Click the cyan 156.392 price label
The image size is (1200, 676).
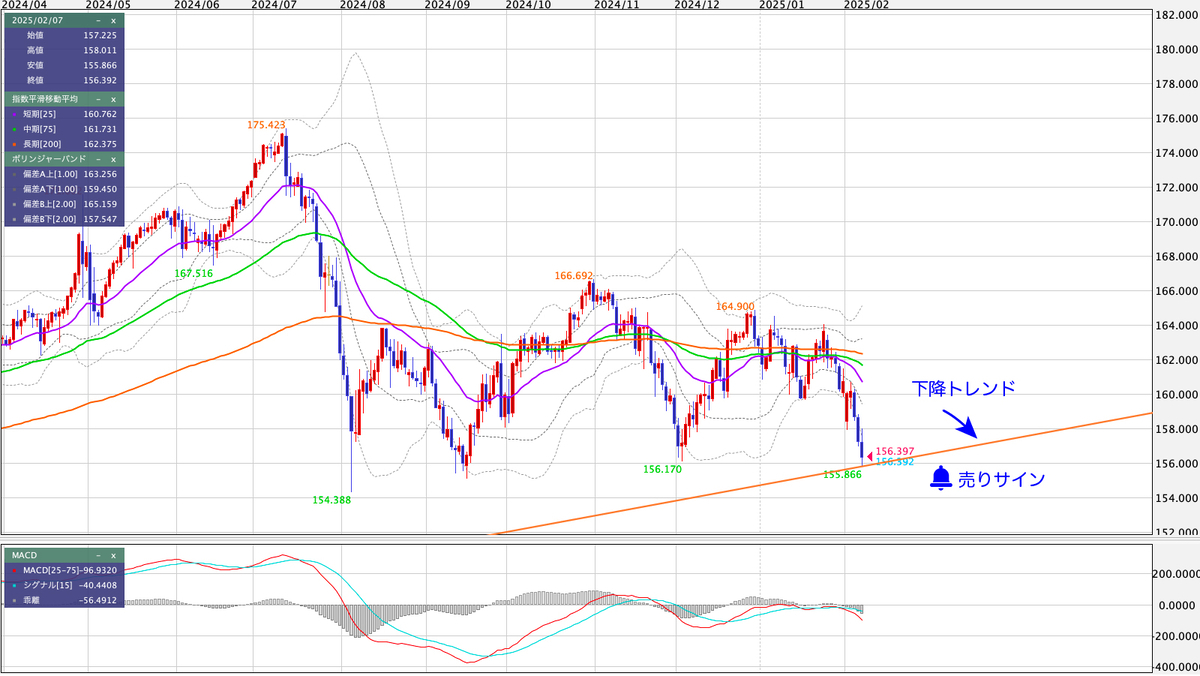(x=895, y=461)
